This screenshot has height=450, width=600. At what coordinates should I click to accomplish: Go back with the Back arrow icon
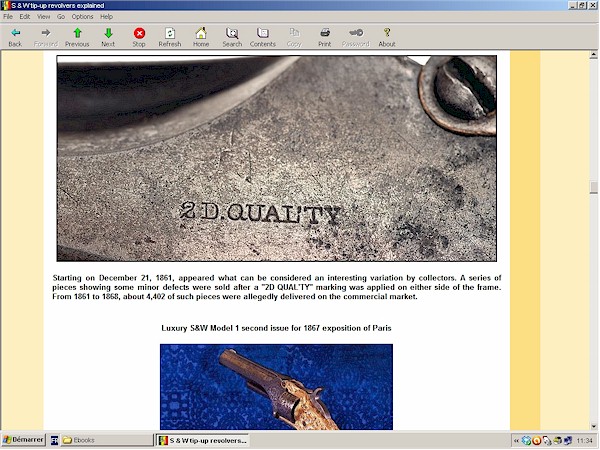point(15,33)
